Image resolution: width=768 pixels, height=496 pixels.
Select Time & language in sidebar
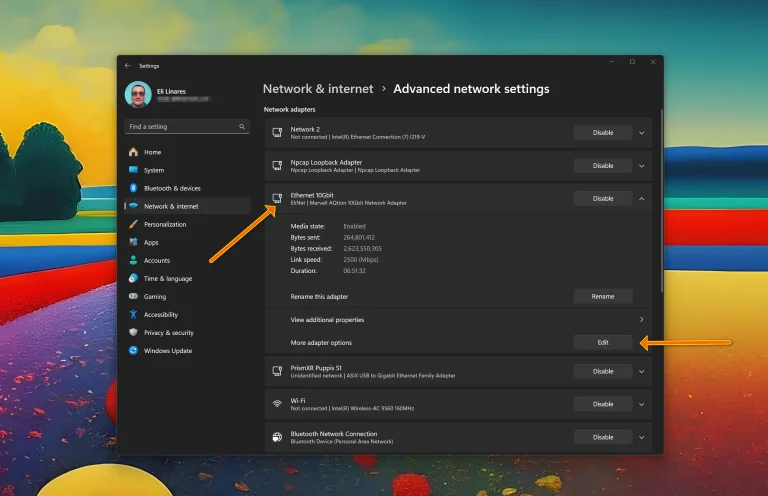click(168, 278)
